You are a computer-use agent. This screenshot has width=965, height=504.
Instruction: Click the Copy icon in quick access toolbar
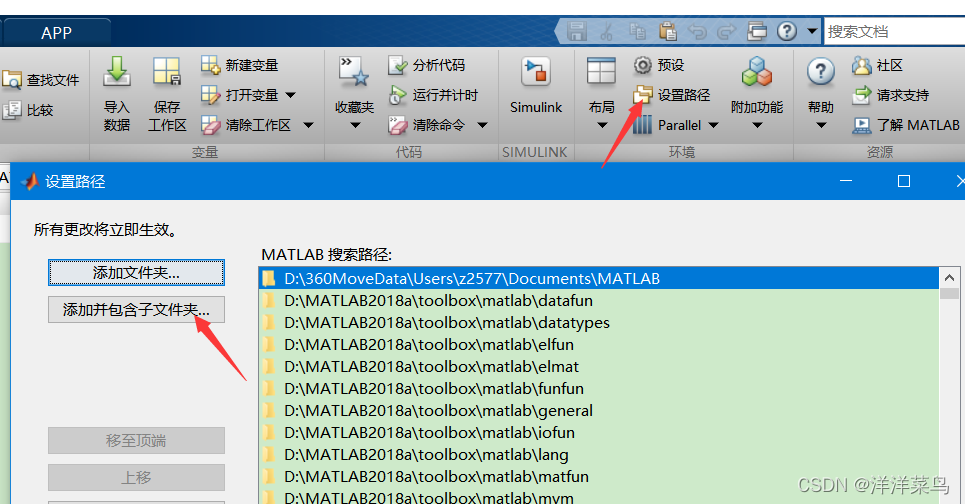pyautogui.click(x=637, y=31)
